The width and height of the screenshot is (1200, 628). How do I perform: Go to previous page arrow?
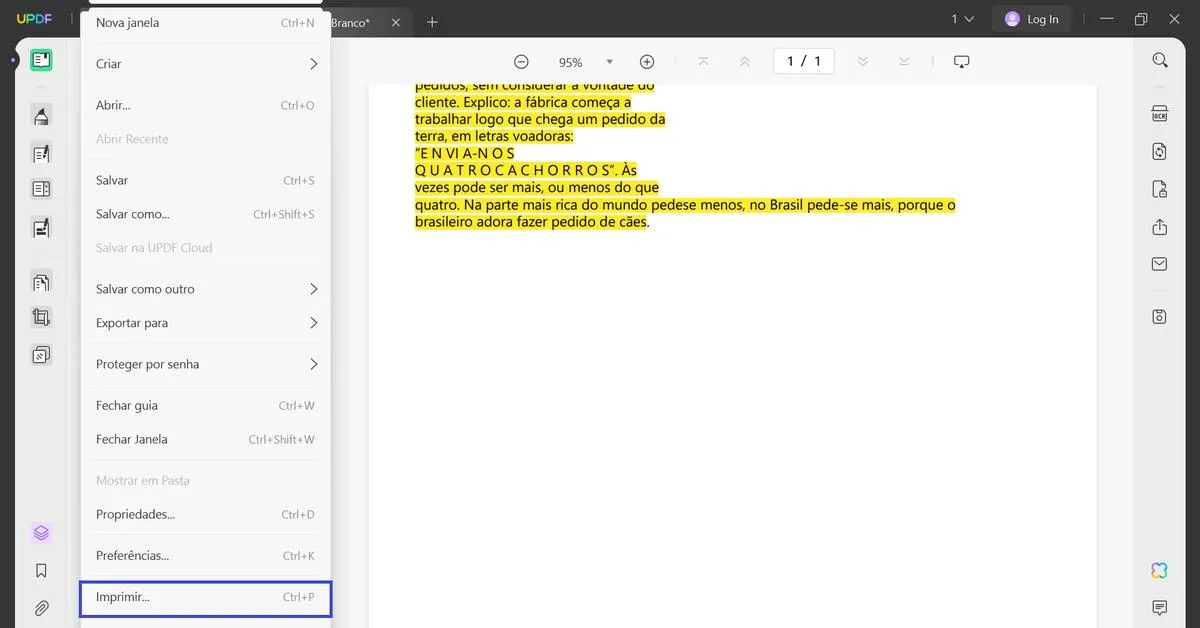tap(744, 62)
